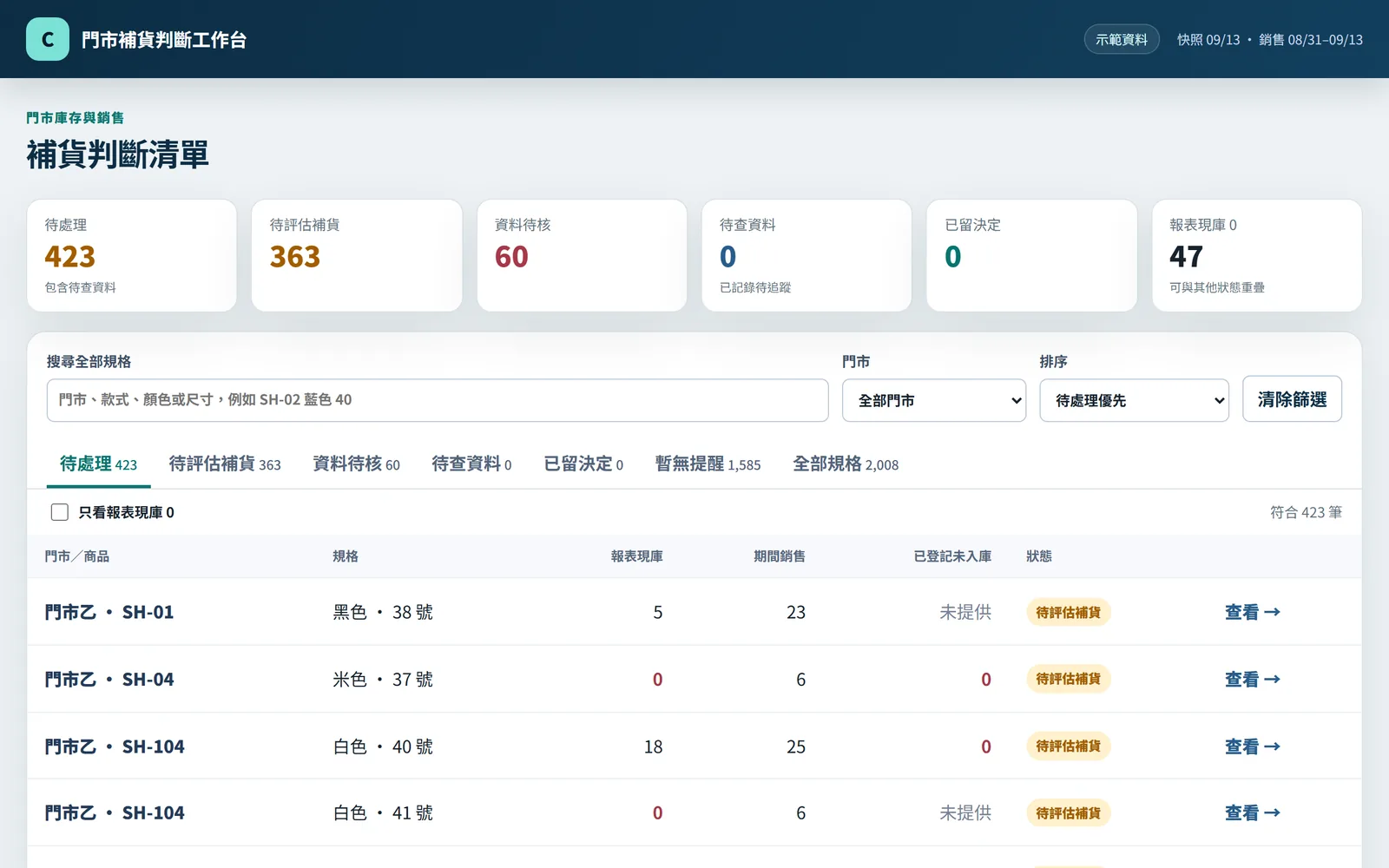
Task: Click the 黑色 · 38 號 spec cell
Action: click(383, 612)
